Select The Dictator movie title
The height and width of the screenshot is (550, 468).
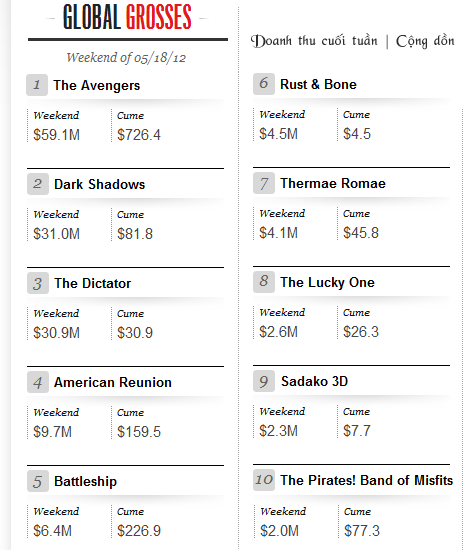92,283
